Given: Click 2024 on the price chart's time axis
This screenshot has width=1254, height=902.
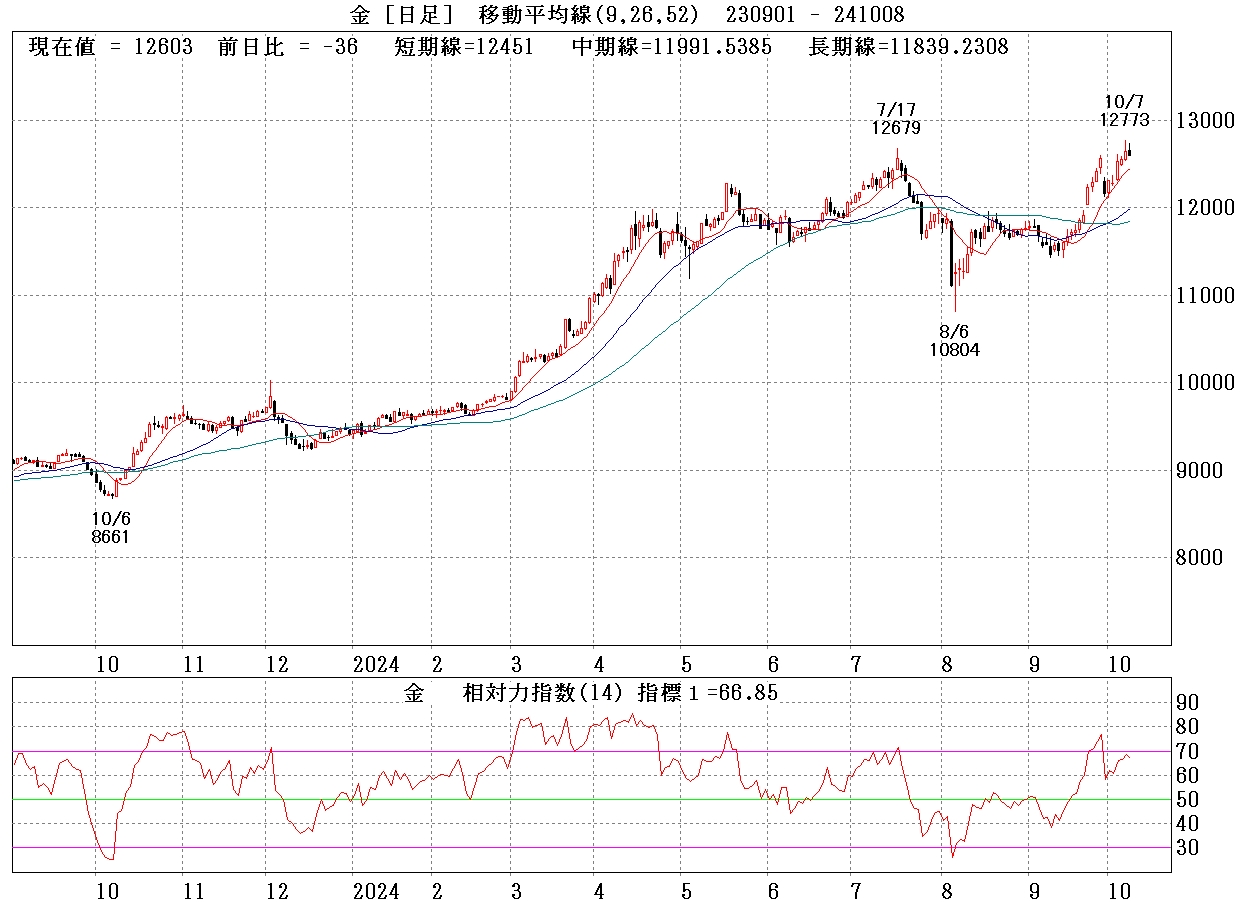Looking at the screenshot, I should [376, 665].
